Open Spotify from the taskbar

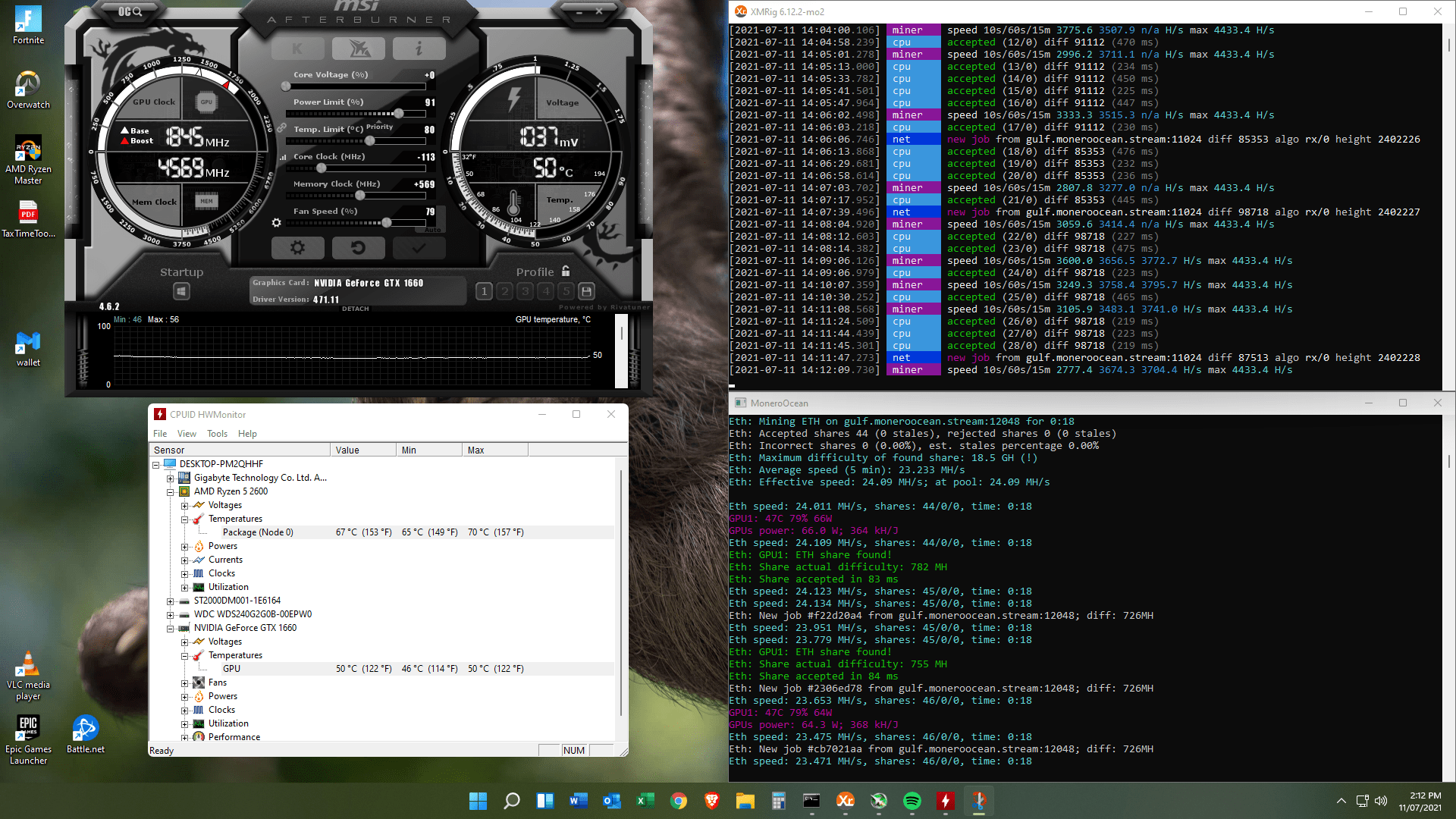(912, 801)
